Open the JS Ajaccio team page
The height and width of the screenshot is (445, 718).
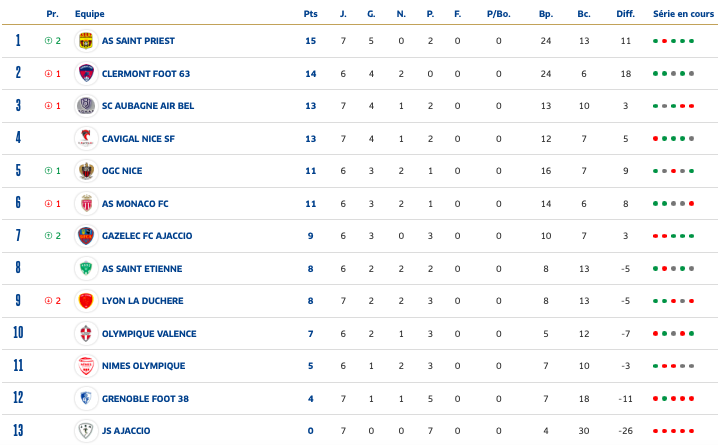click(x=127, y=431)
